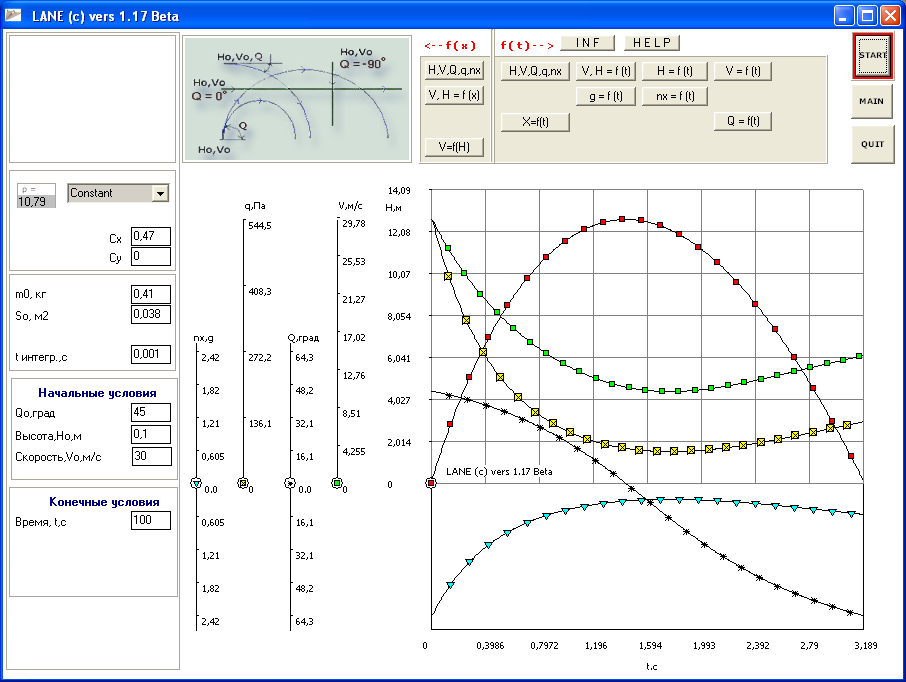Image resolution: width=906 pixels, height=682 pixels.
Task: Click the Время, t,с input field
Action: click(150, 521)
